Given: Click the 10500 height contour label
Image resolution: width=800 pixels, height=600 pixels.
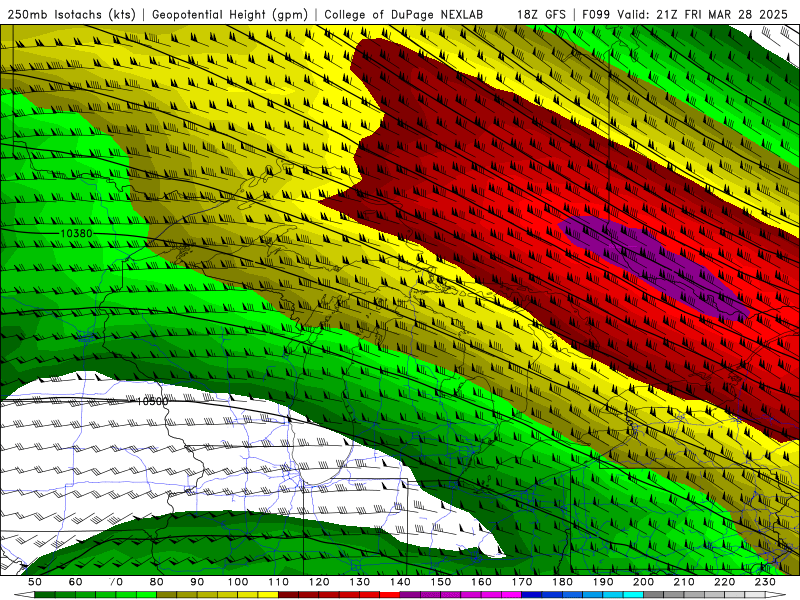Looking at the screenshot, I should click(x=152, y=402).
